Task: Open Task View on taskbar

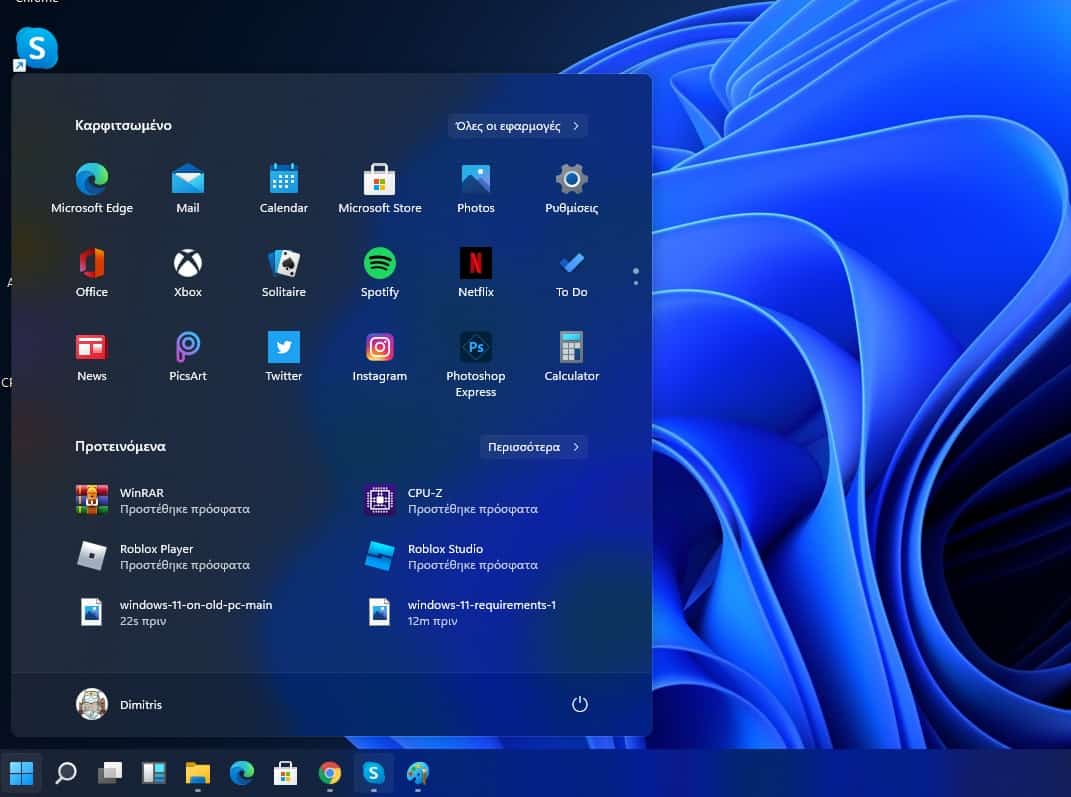Action: (110, 773)
